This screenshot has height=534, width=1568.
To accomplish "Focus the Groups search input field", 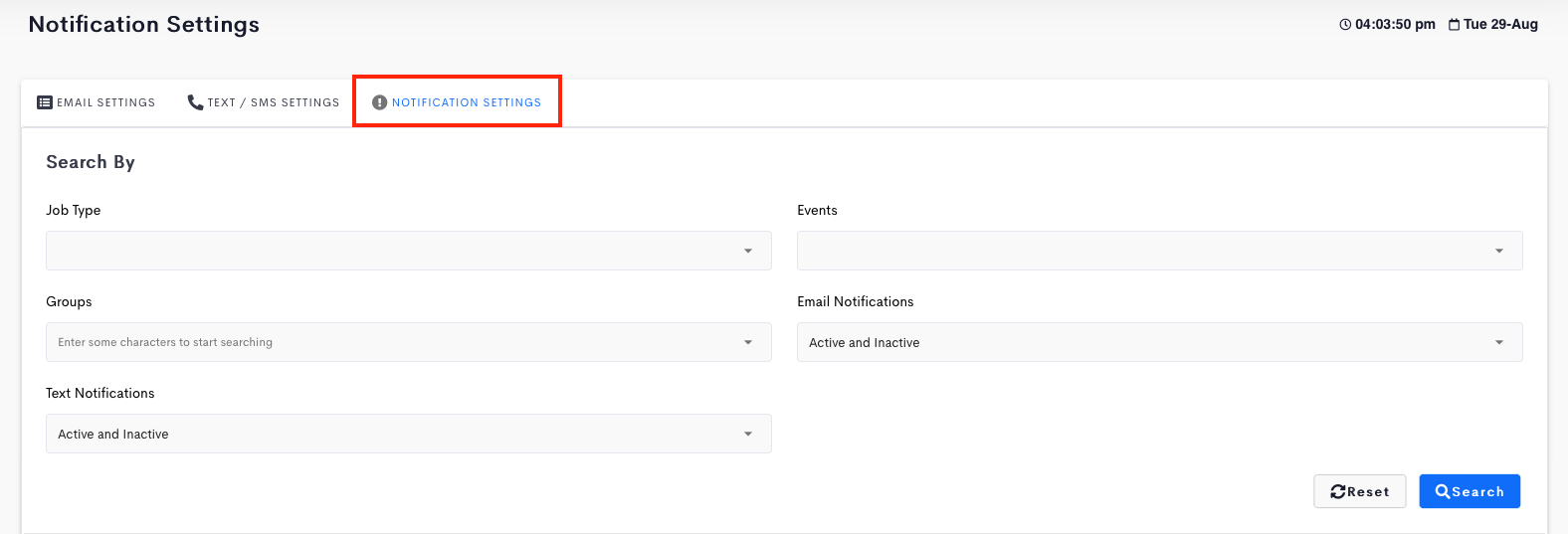I will (409, 342).
